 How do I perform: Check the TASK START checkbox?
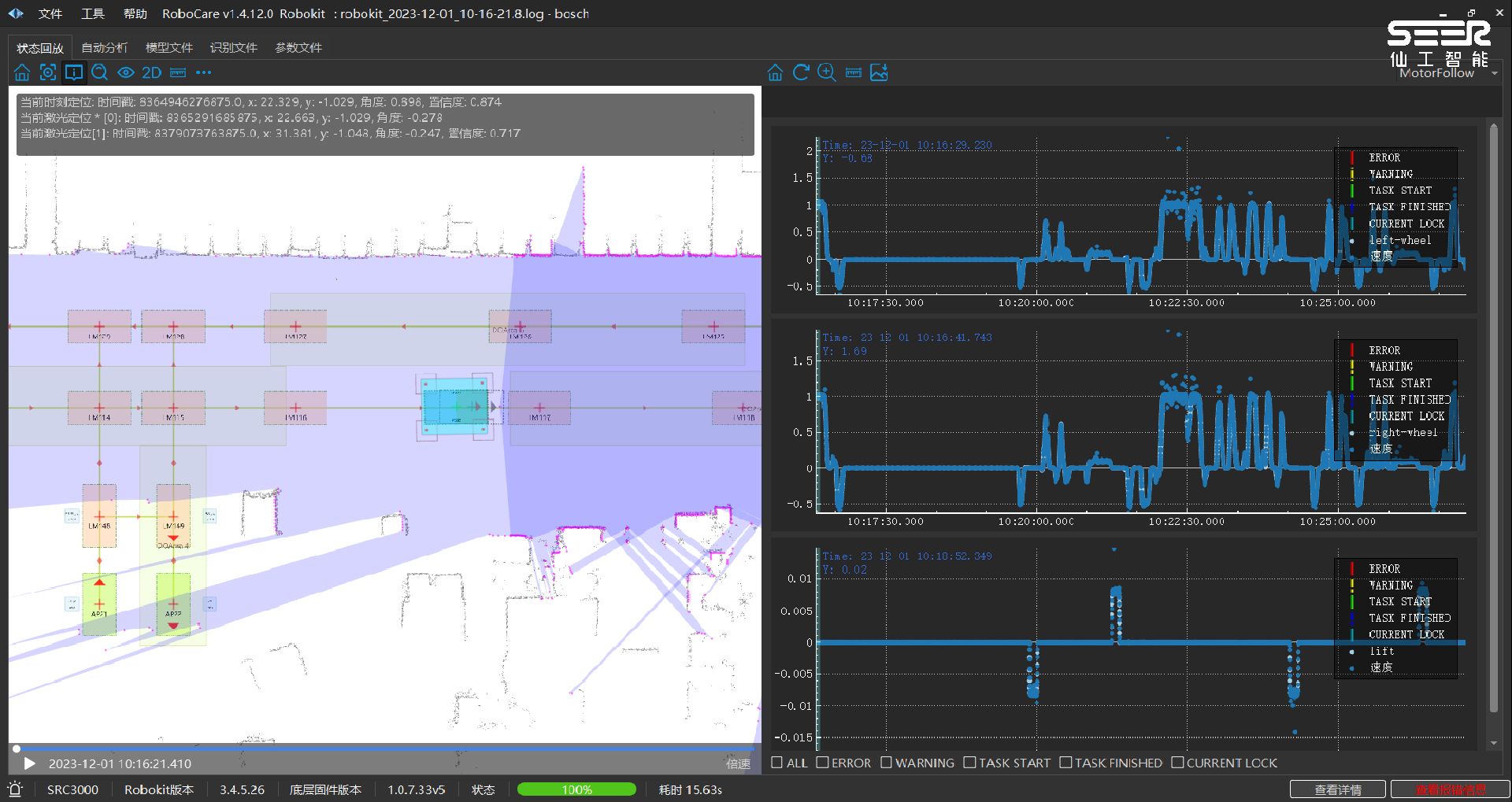969,763
